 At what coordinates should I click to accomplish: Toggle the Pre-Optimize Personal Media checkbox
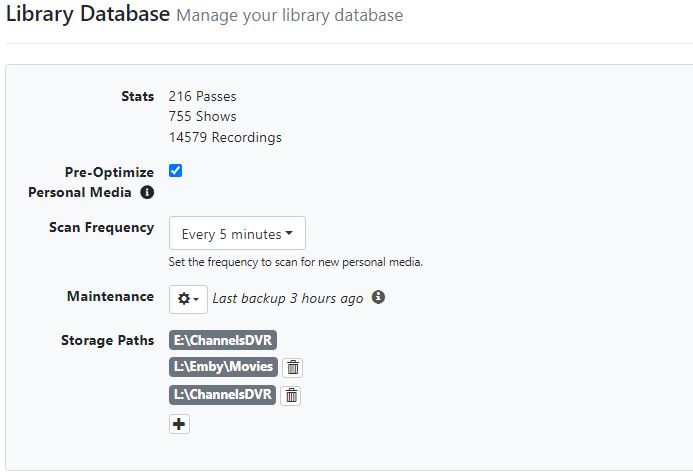(176, 171)
